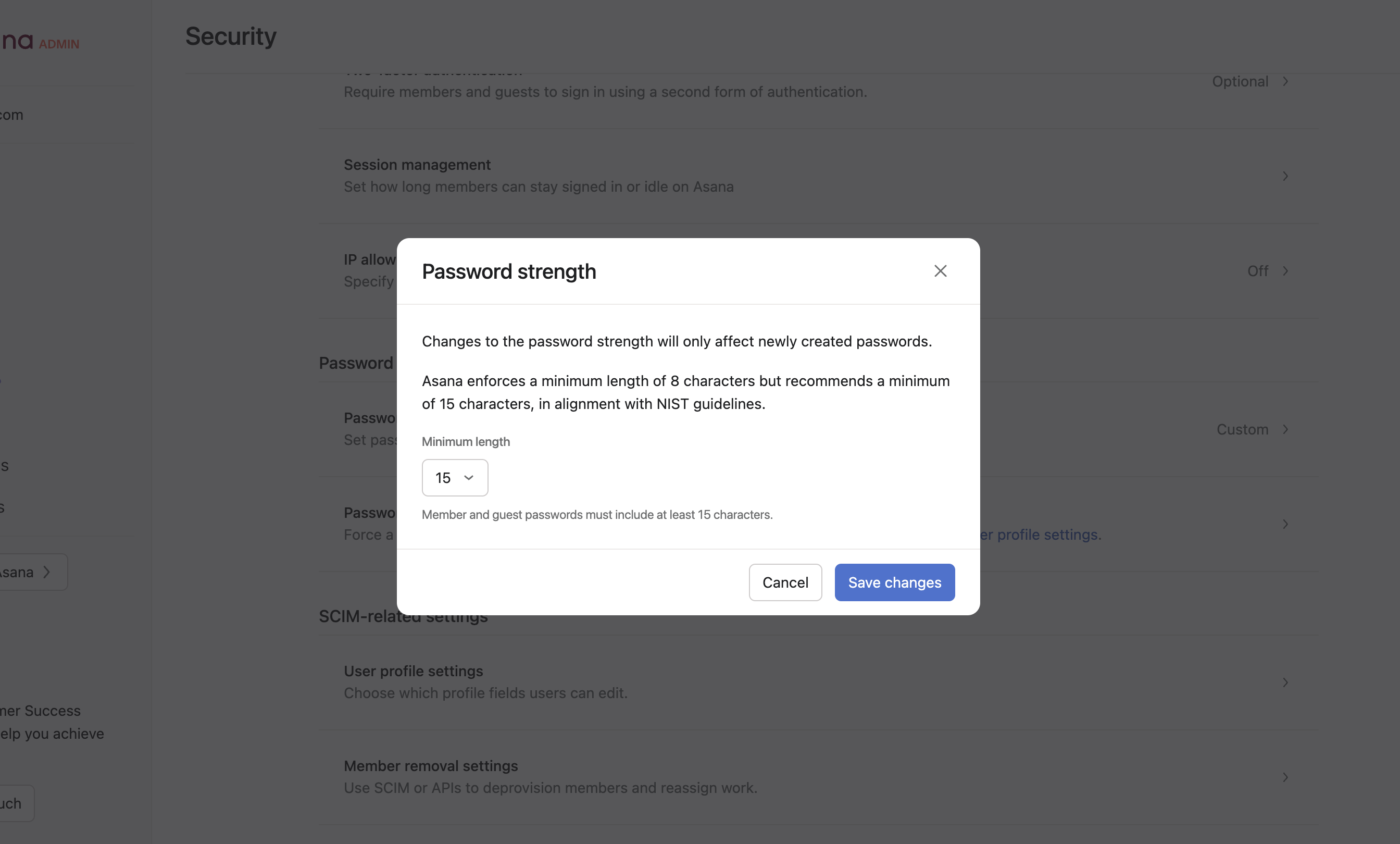Click the chevron in the sidebar Asana button
Screen dimensions: 1400x844
[x=46, y=572]
